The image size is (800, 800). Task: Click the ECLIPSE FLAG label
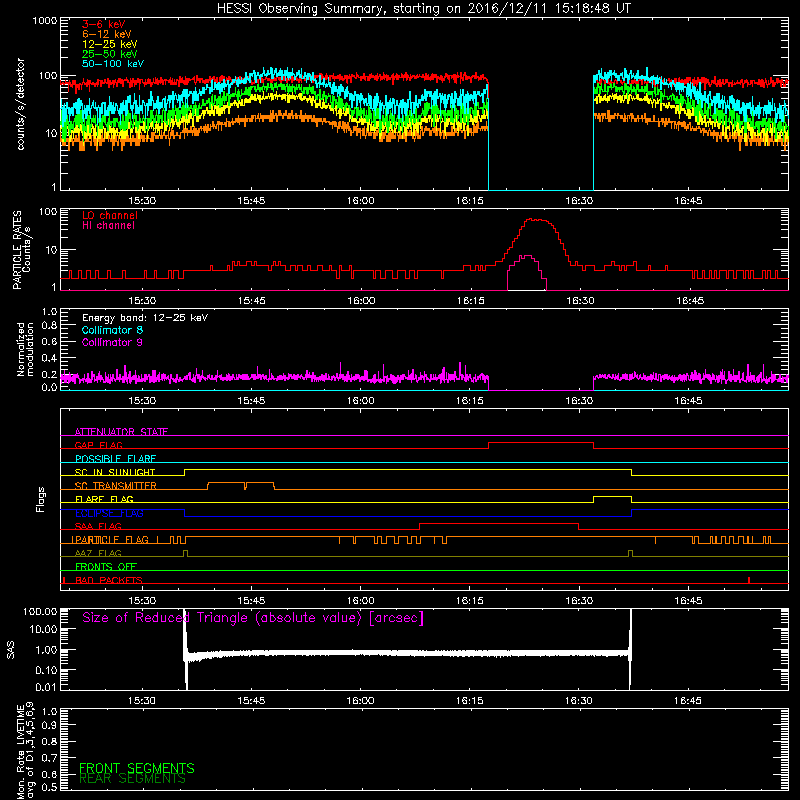pos(109,513)
